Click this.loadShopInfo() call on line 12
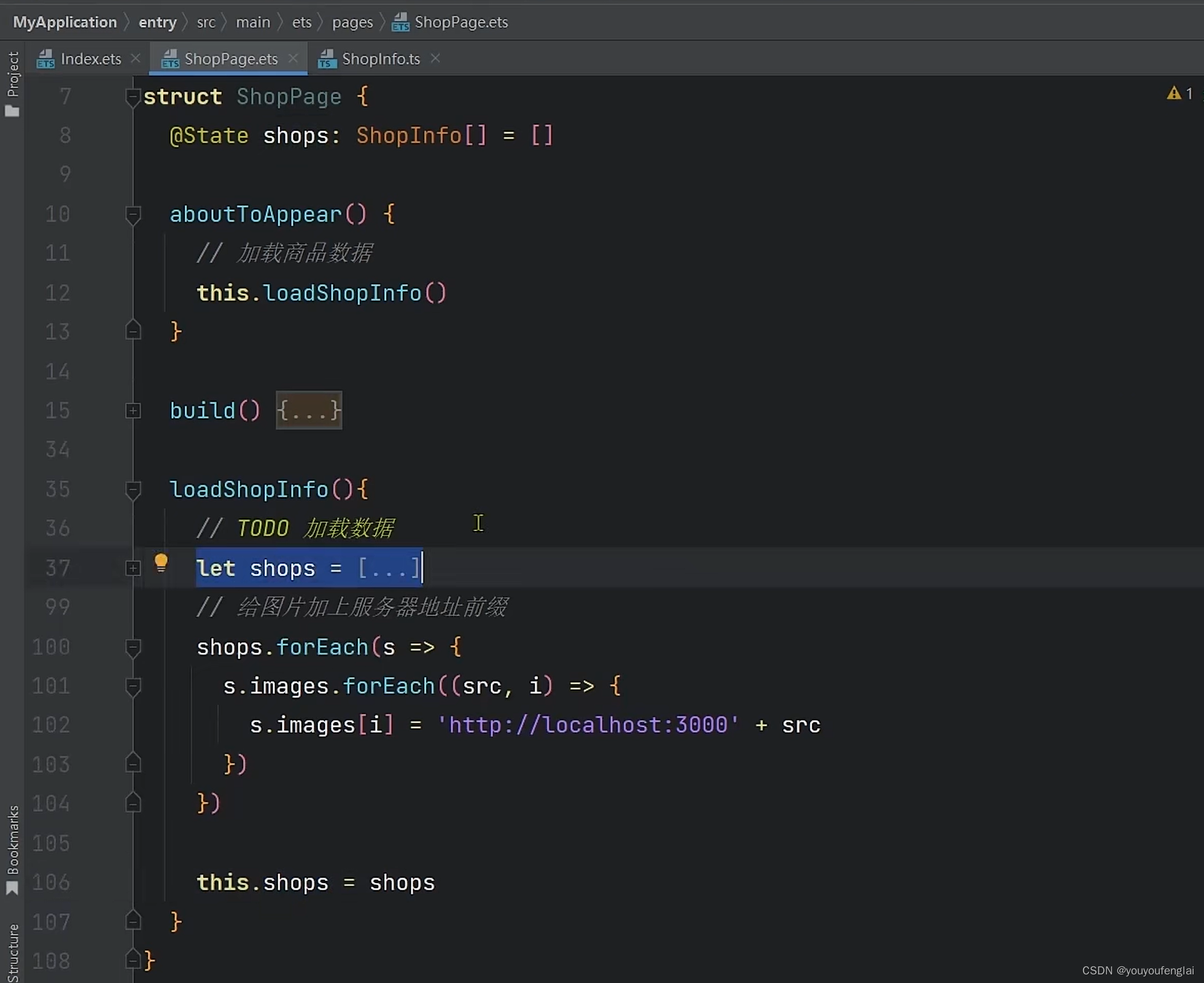Image resolution: width=1204 pixels, height=983 pixels. coord(321,293)
